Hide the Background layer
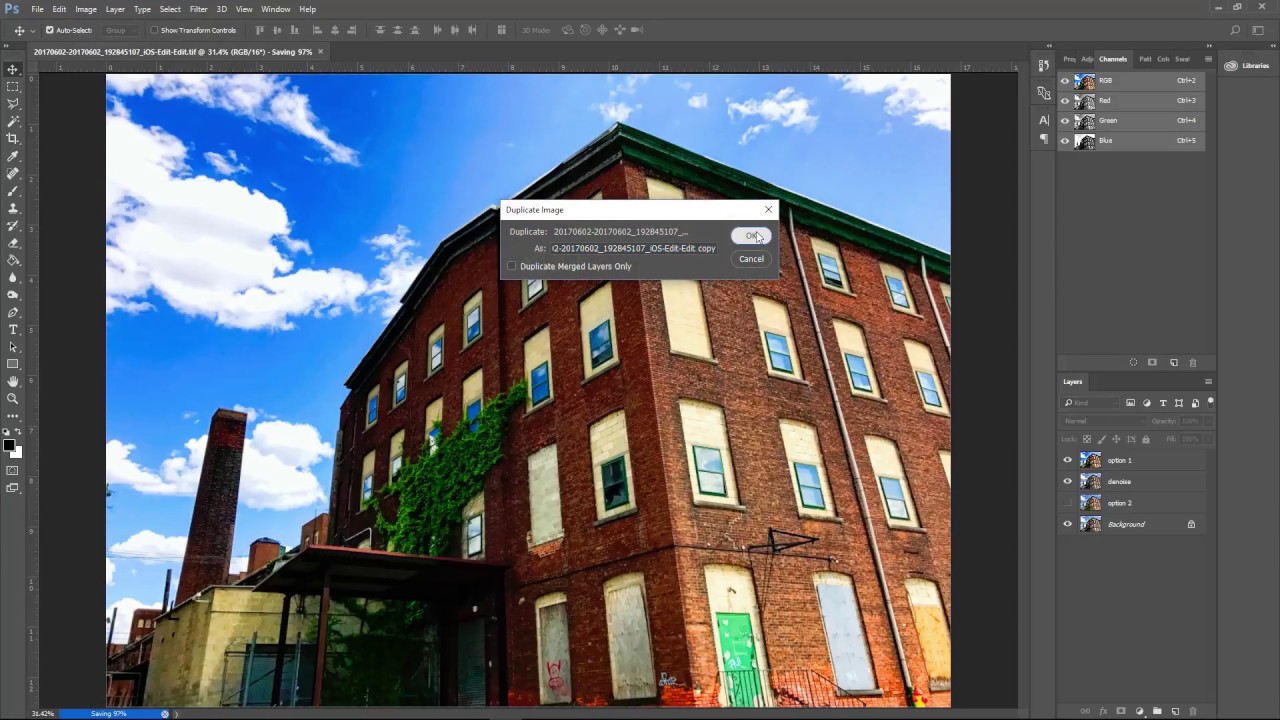This screenshot has height=720, width=1280. point(1067,524)
